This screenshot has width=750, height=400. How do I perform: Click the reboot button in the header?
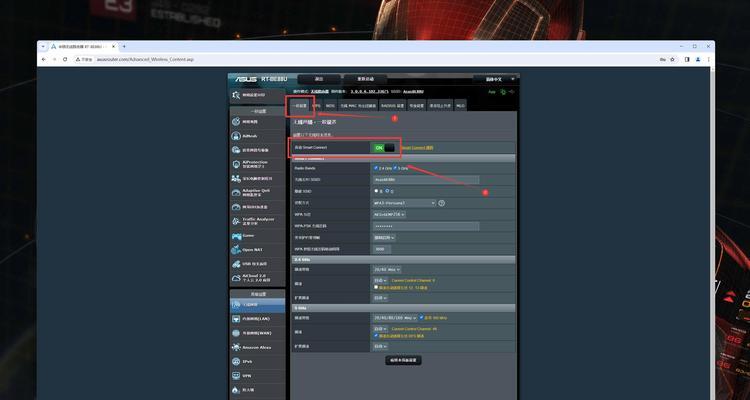pyautogui.click(x=365, y=79)
